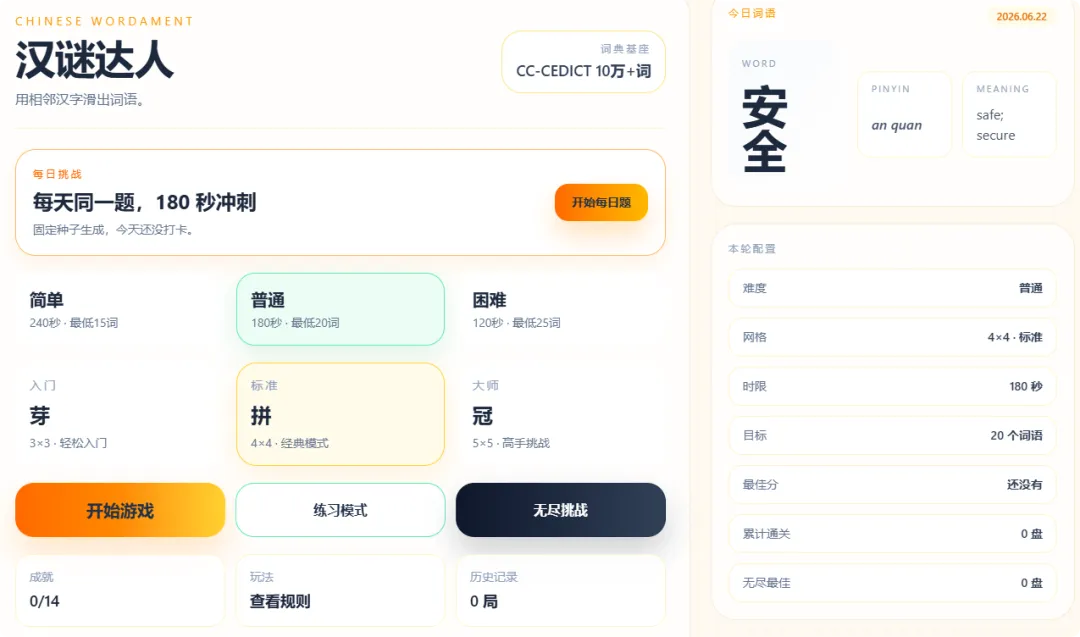Click the 难度 普通 config row
The image size is (1080, 637).
point(892,289)
